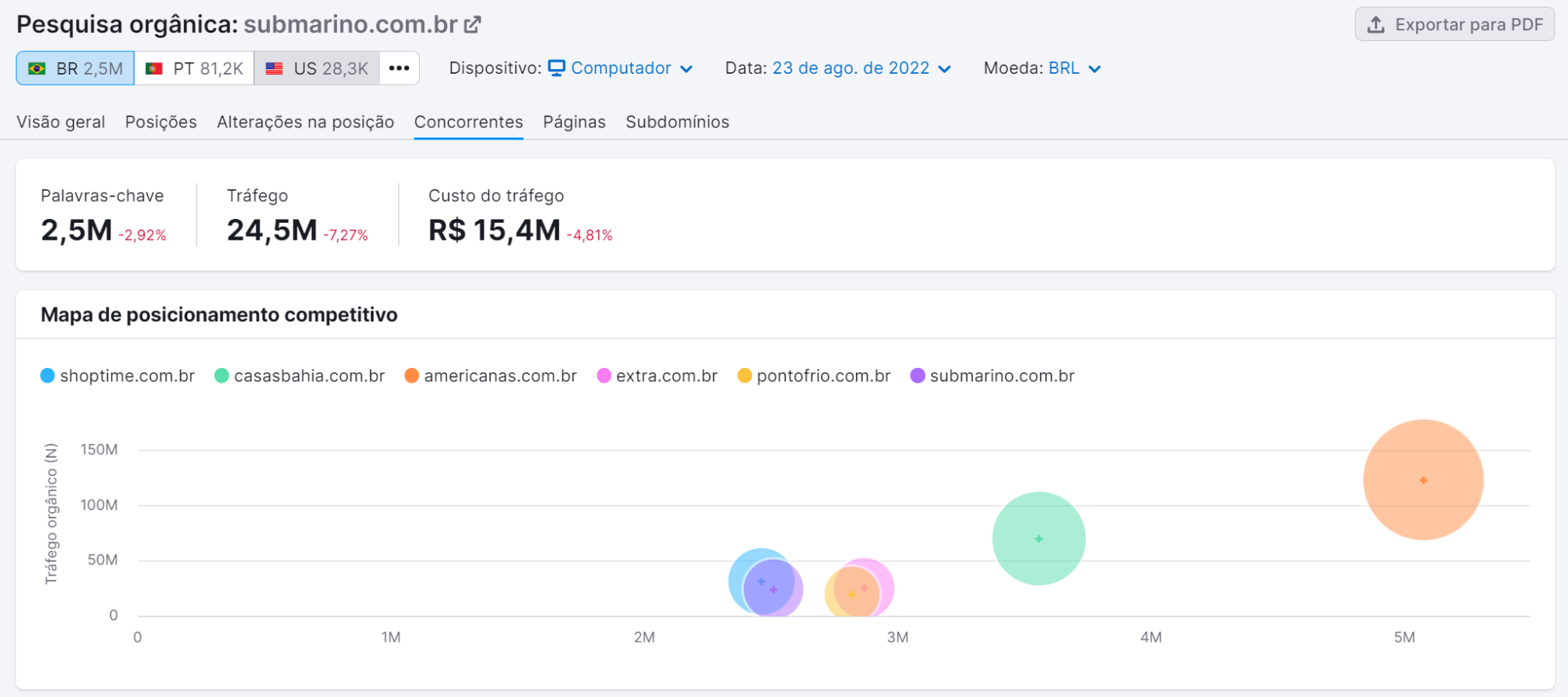Toggle pontofrio.com.br legend entry

[814, 376]
